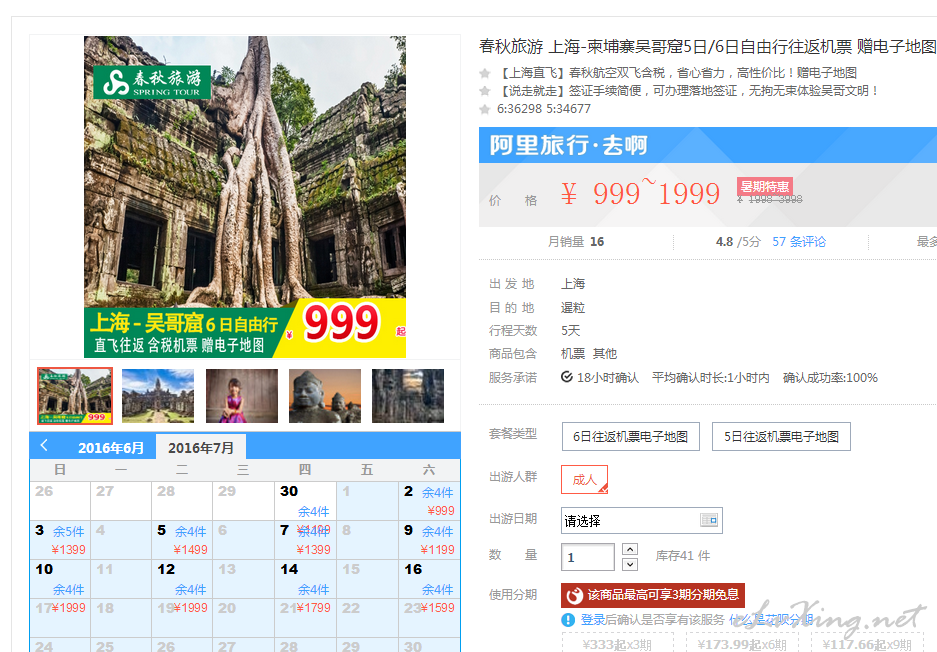Select the 成人 traveler type
Screen dimensions: 937x652
(x=584, y=479)
